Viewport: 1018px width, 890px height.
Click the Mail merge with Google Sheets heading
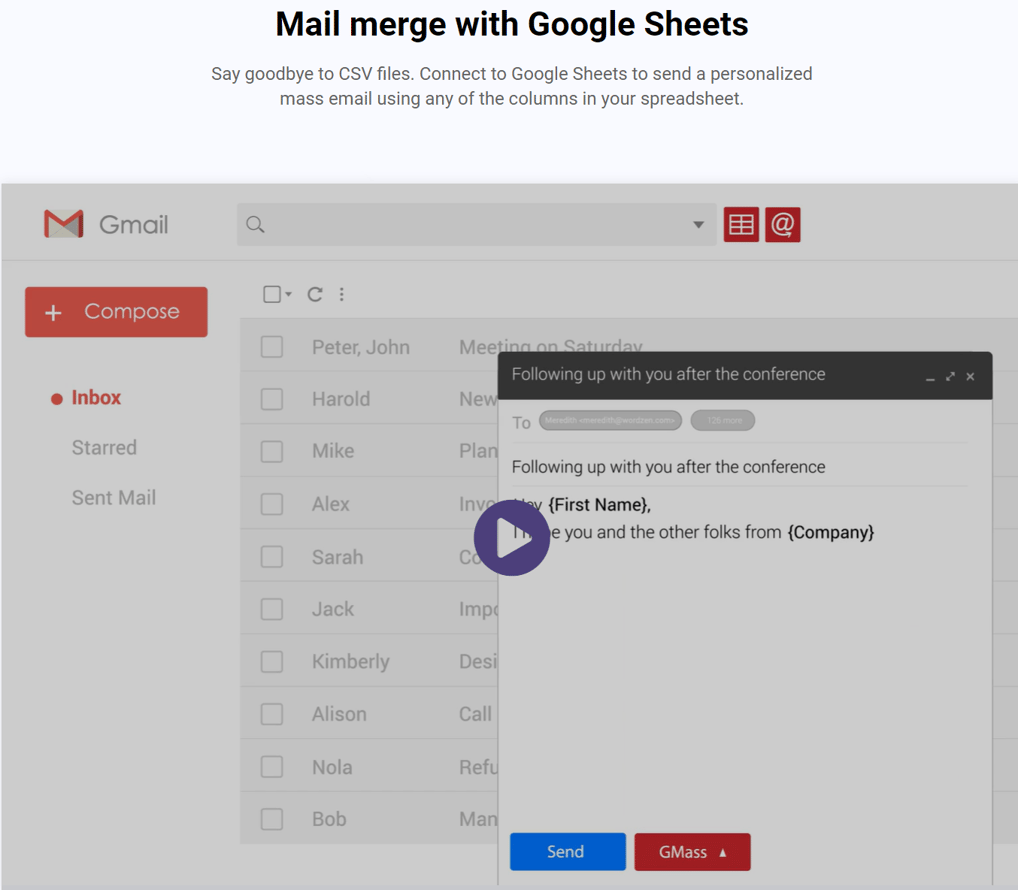pos(512,25)
